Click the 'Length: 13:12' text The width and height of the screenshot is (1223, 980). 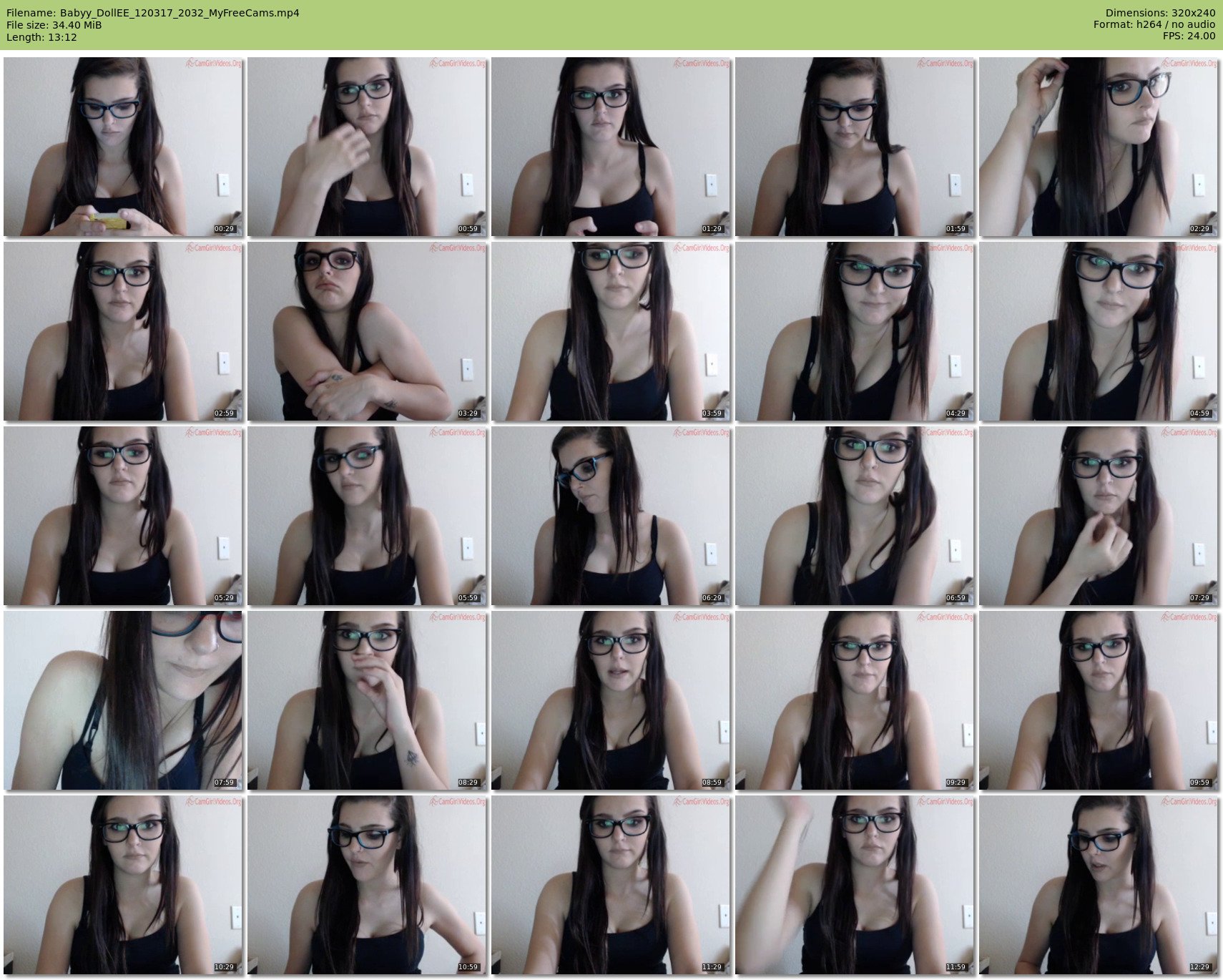tap(41, 37)
